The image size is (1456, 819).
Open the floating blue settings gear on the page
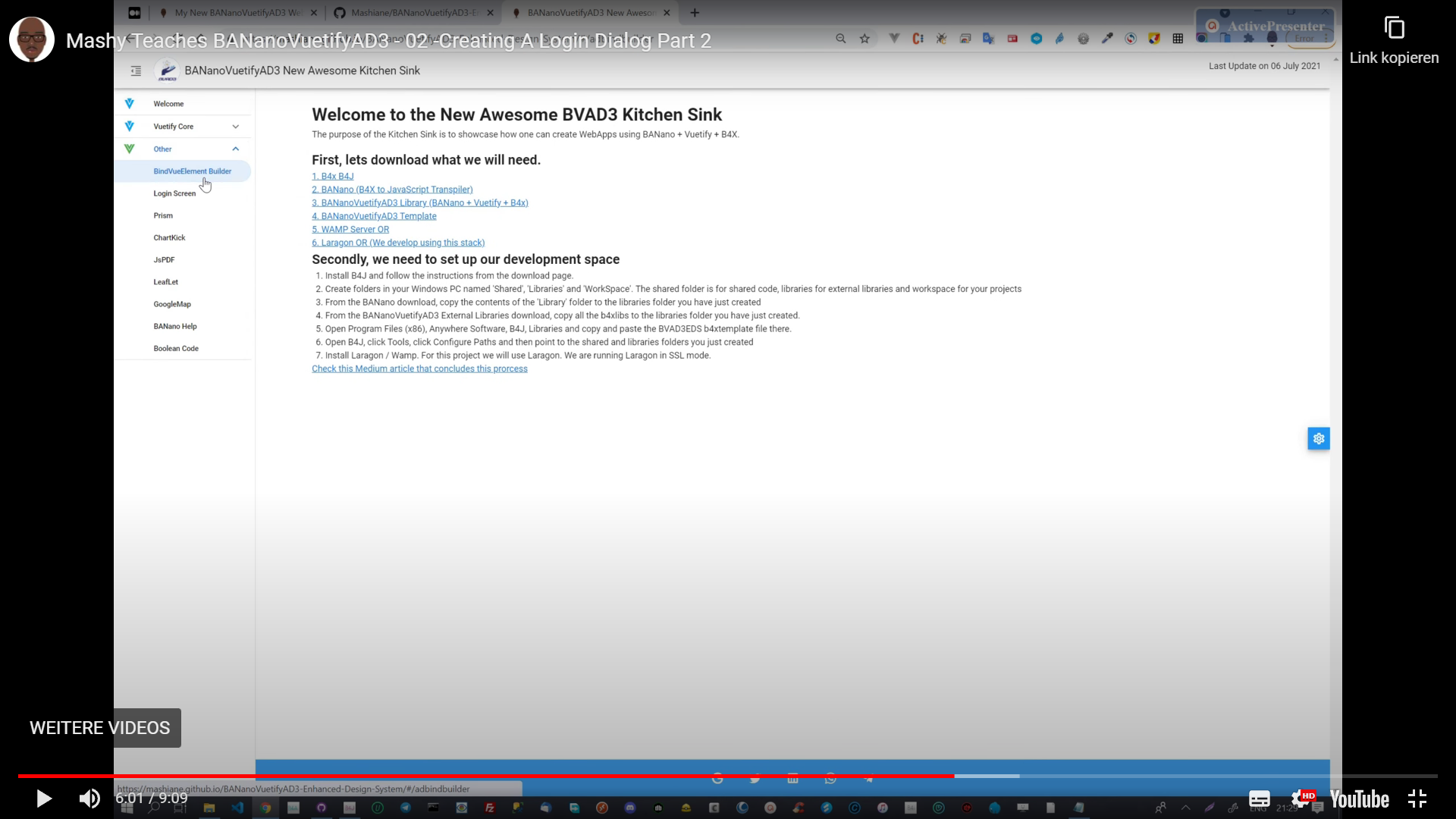pyautogui.click(x=1318, y=438)
